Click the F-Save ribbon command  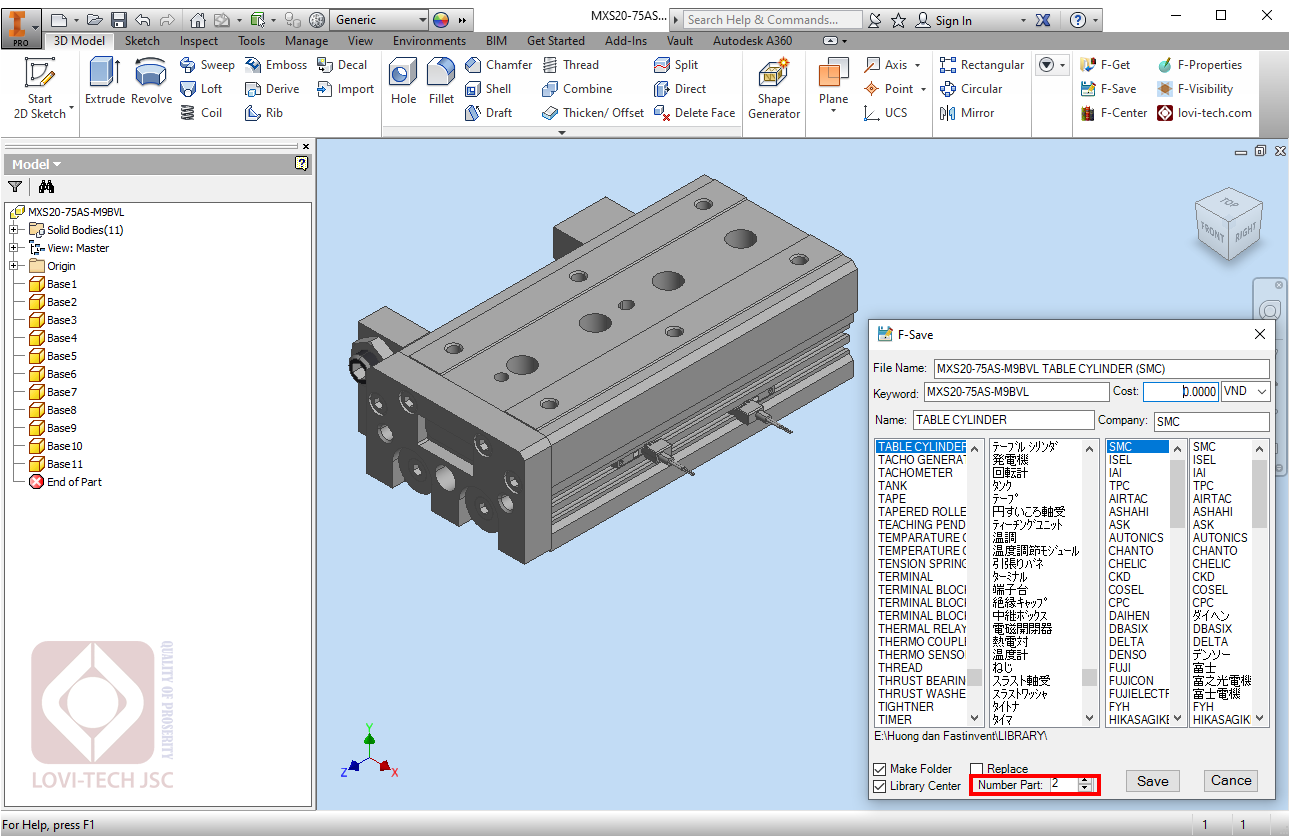(1108, 89)
